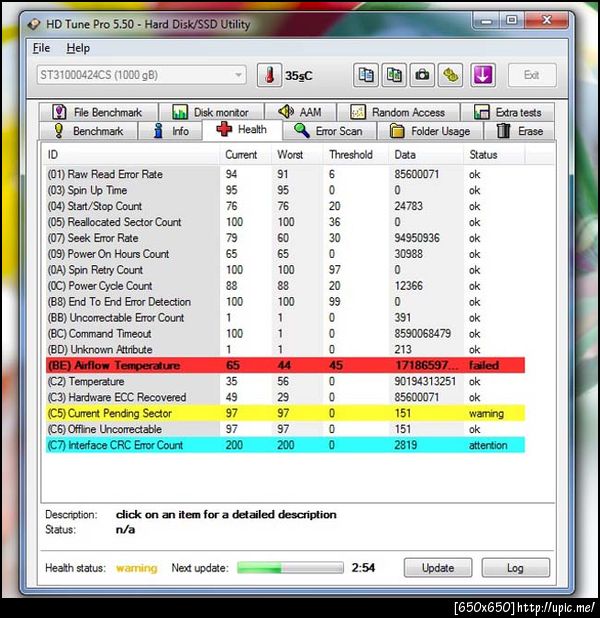Select the (C2) Temperature row
The image size is (600, 618).
click(285, 382)
